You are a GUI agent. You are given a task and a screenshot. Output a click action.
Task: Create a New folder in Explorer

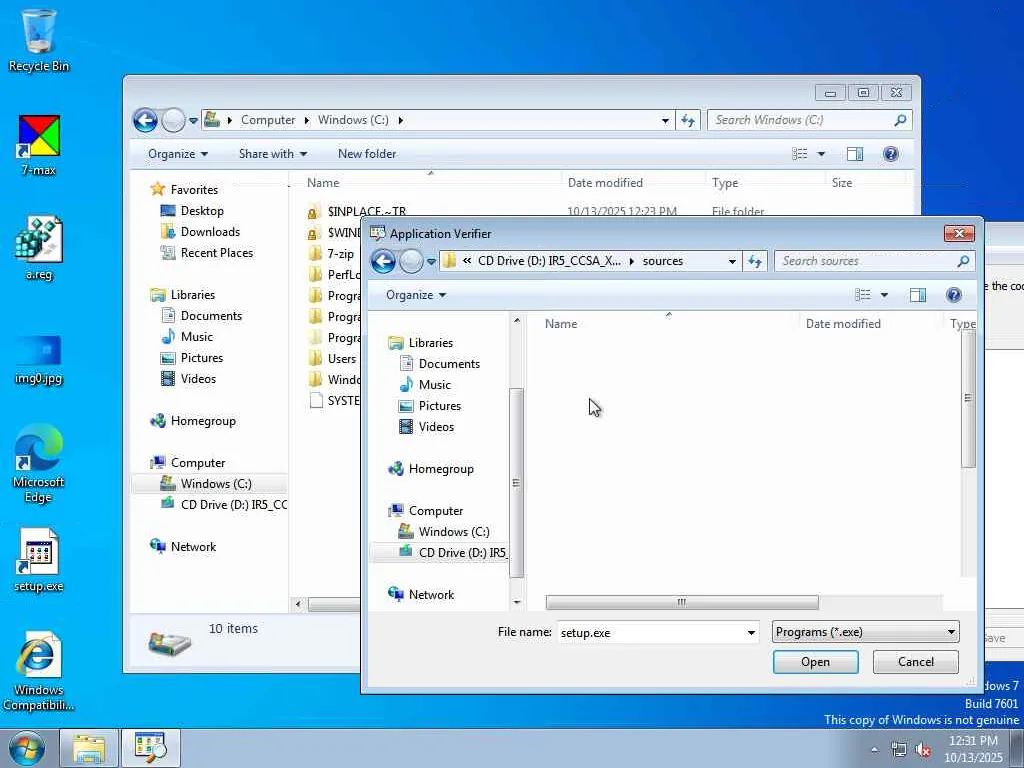(367, 154)
